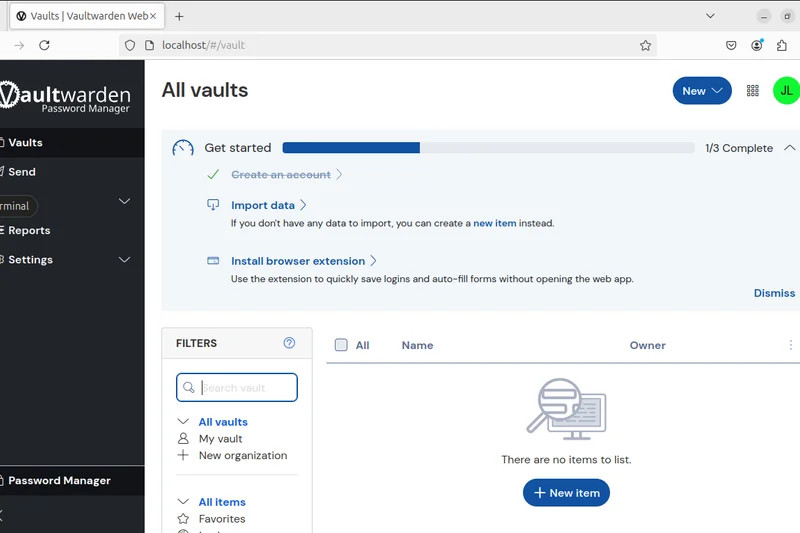
Task: Open the New dropdown button
Action: pyautogui.click(x=702, y=91)
